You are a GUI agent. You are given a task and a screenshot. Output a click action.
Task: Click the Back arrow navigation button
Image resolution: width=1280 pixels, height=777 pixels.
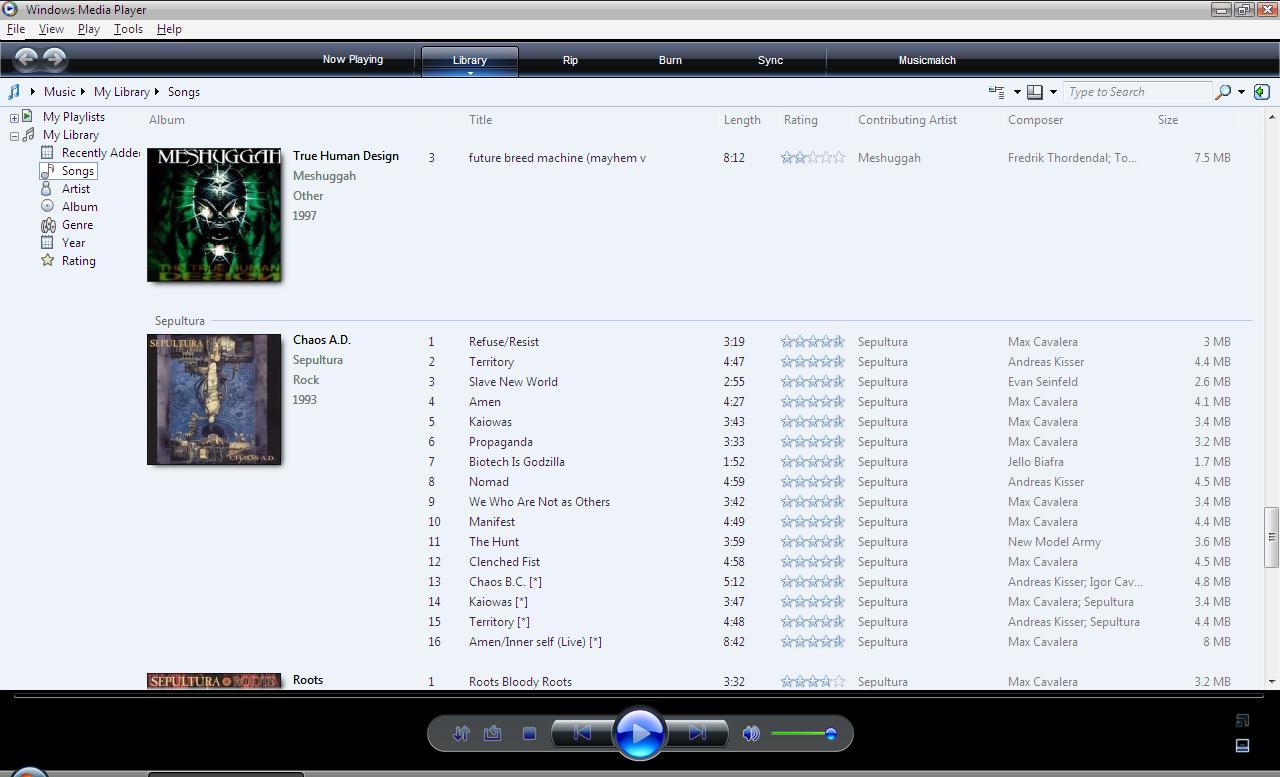(x=27, y=59)
